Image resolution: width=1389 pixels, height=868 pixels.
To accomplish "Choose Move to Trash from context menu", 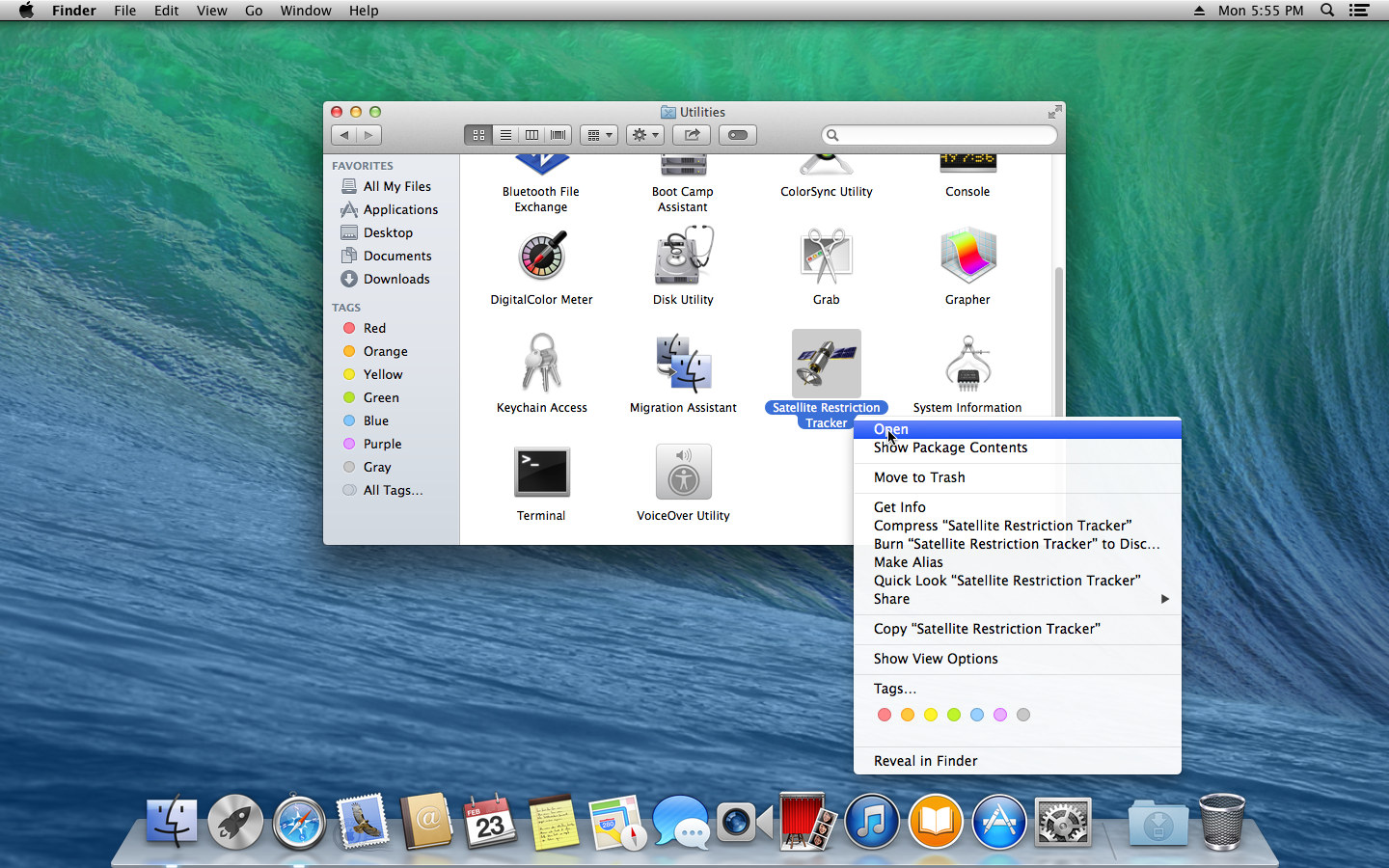I will click(919, 477).
